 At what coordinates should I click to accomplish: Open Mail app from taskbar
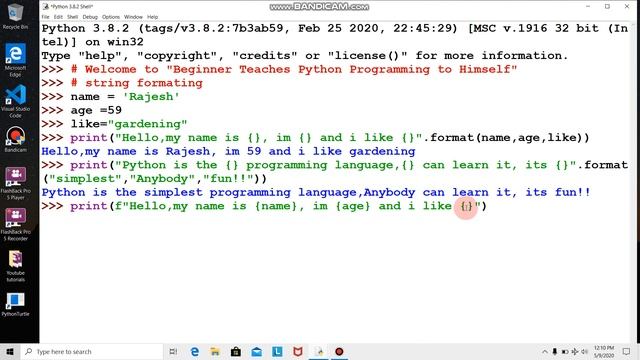point(256,351)
